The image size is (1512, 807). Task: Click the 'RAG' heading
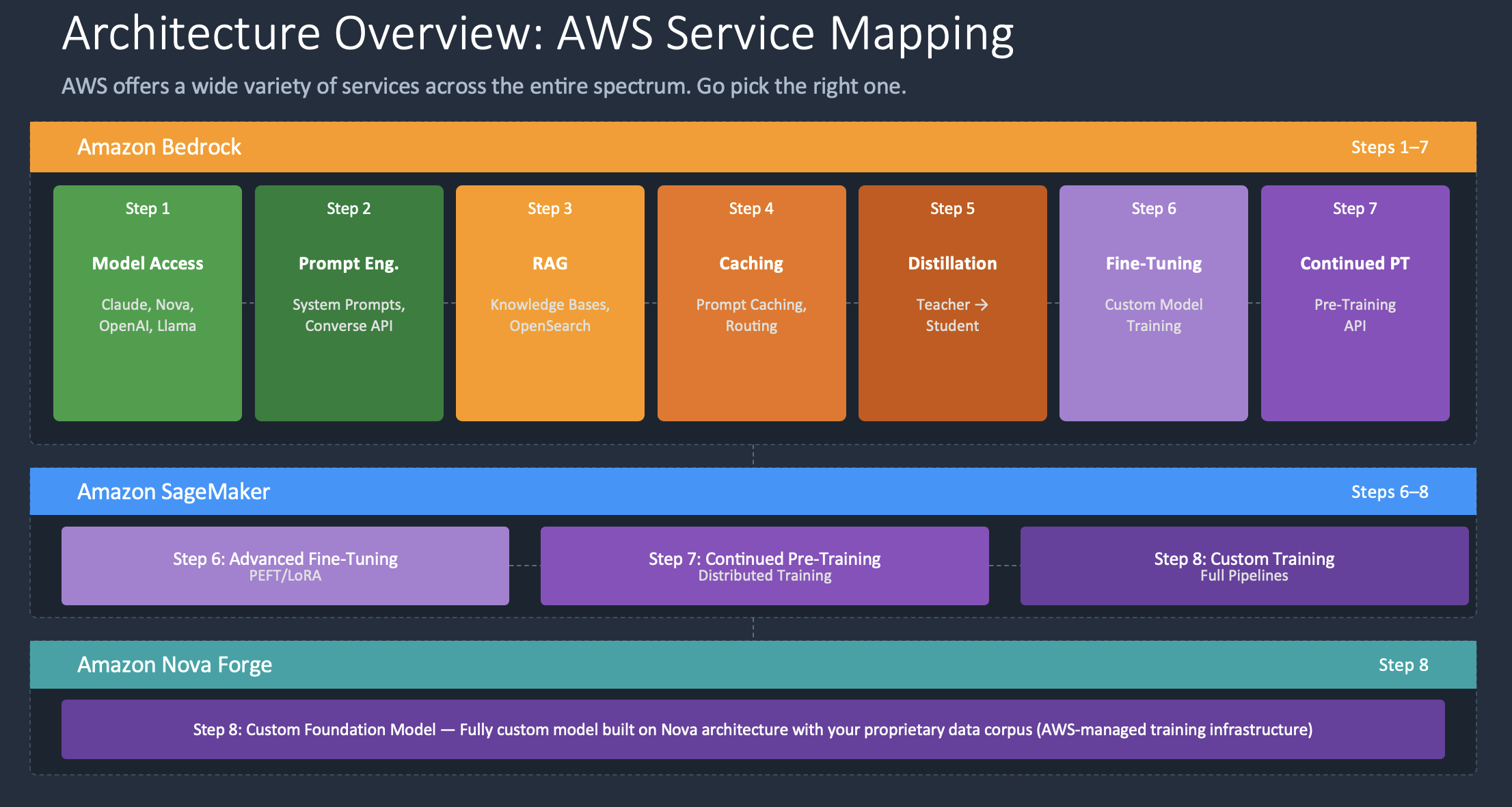[x=550, y=263]
